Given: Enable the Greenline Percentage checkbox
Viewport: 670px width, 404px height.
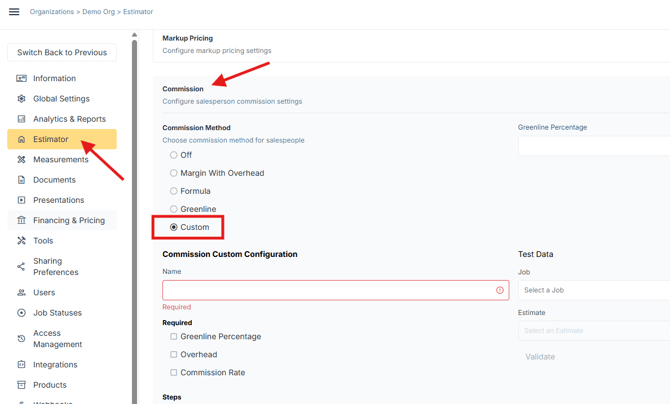Looking at the screenshot, I should pyautogui.click(x=174, y=337).
